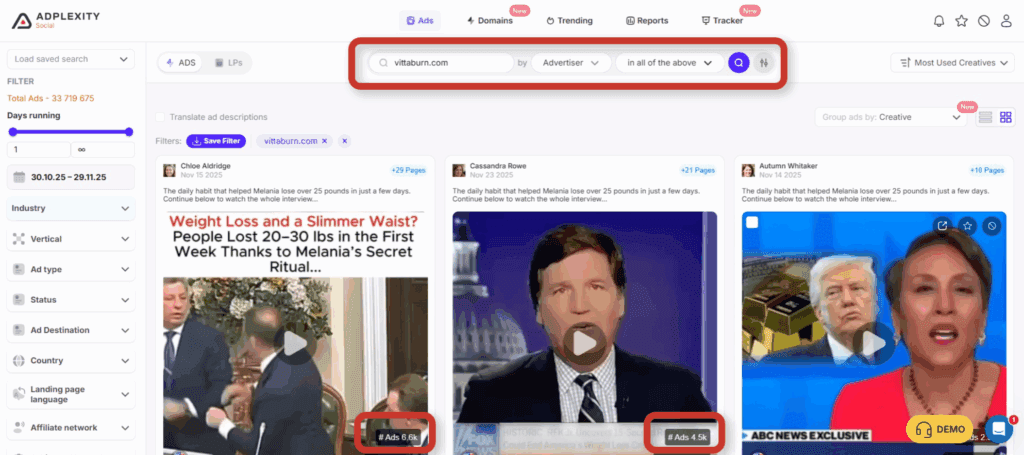Click Chloe Aldridge advertiser name

pos(205,166)
